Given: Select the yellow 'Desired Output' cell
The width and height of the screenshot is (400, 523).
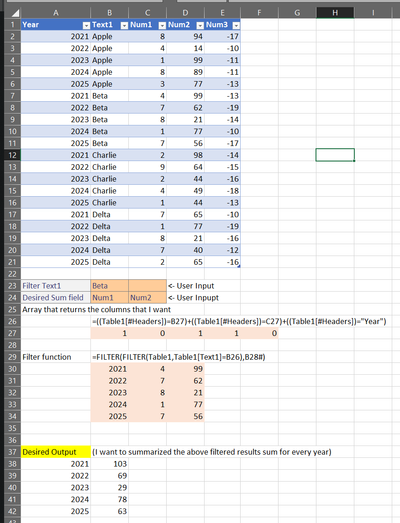Looking at the screenshot, I should pyautogui.click(x=56, y=452).
